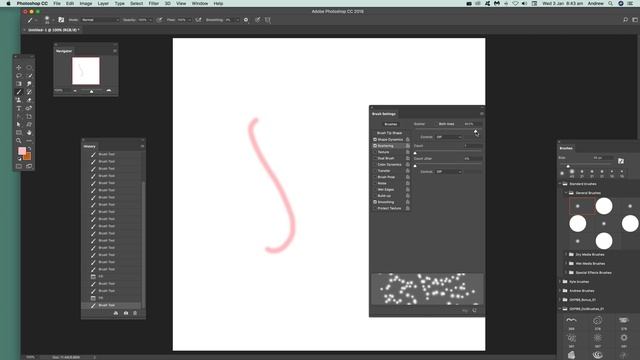Enable airbrush-style build-up in options bar
The image size is (640, 360).
click(x=198, y=20)
